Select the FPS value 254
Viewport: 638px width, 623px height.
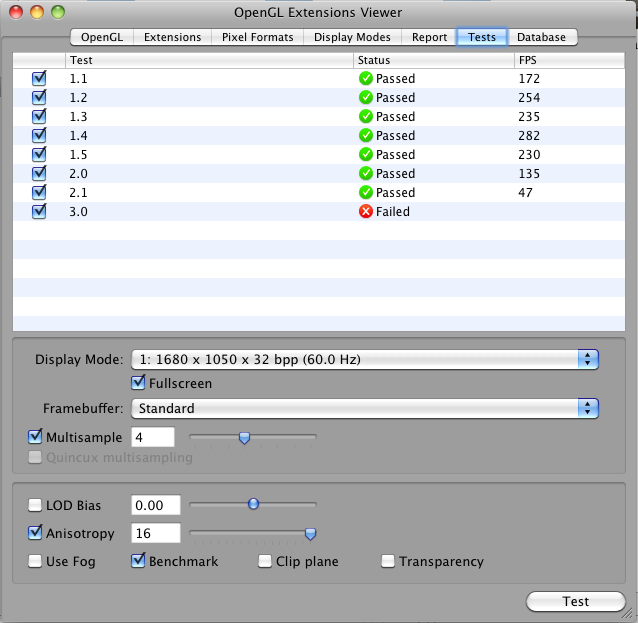pos(529,97)
